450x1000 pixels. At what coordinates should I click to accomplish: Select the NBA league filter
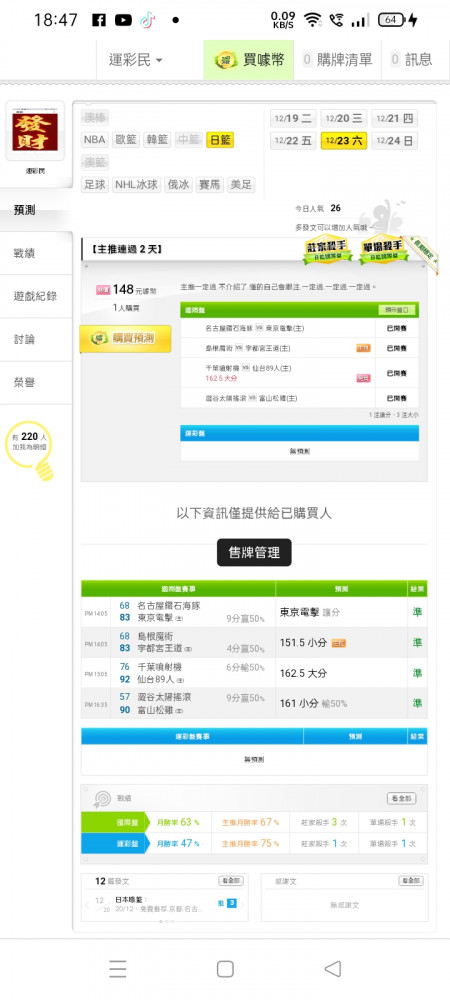[95, 140]
